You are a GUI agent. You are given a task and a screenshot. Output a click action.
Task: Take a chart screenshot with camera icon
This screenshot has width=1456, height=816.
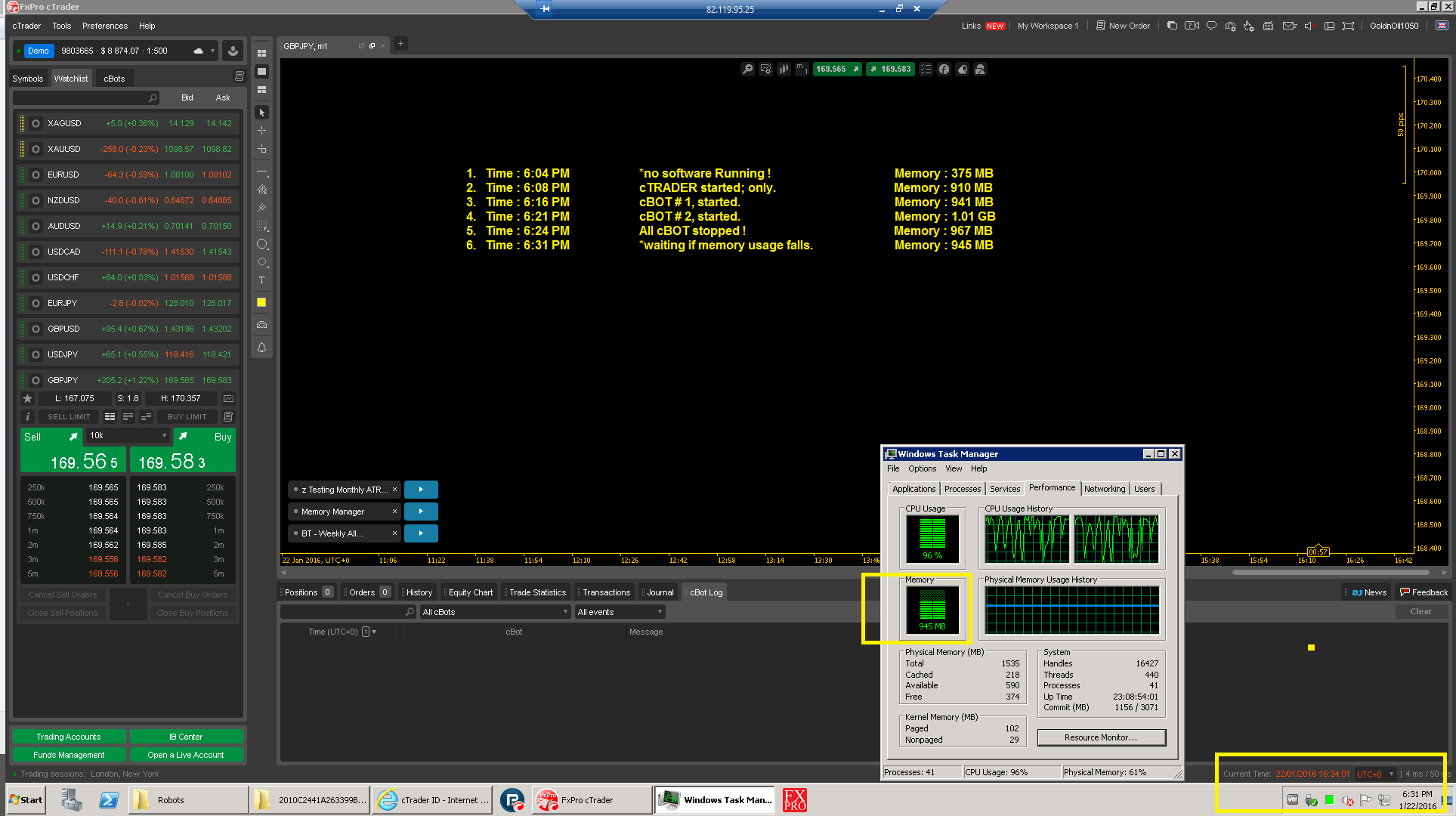pyautogui.click(x=261, y=325)
